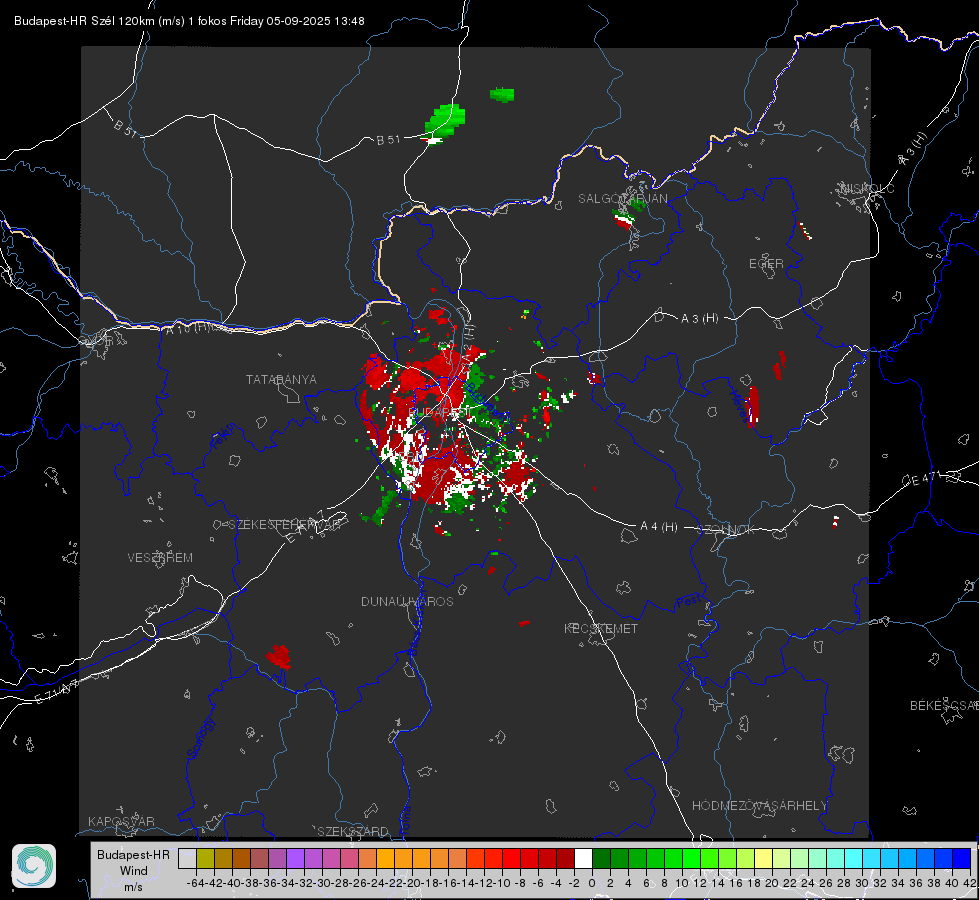Viewport: 979px width, 900px height.
Task: Click the legend value label 42
Action: point(969,883)
